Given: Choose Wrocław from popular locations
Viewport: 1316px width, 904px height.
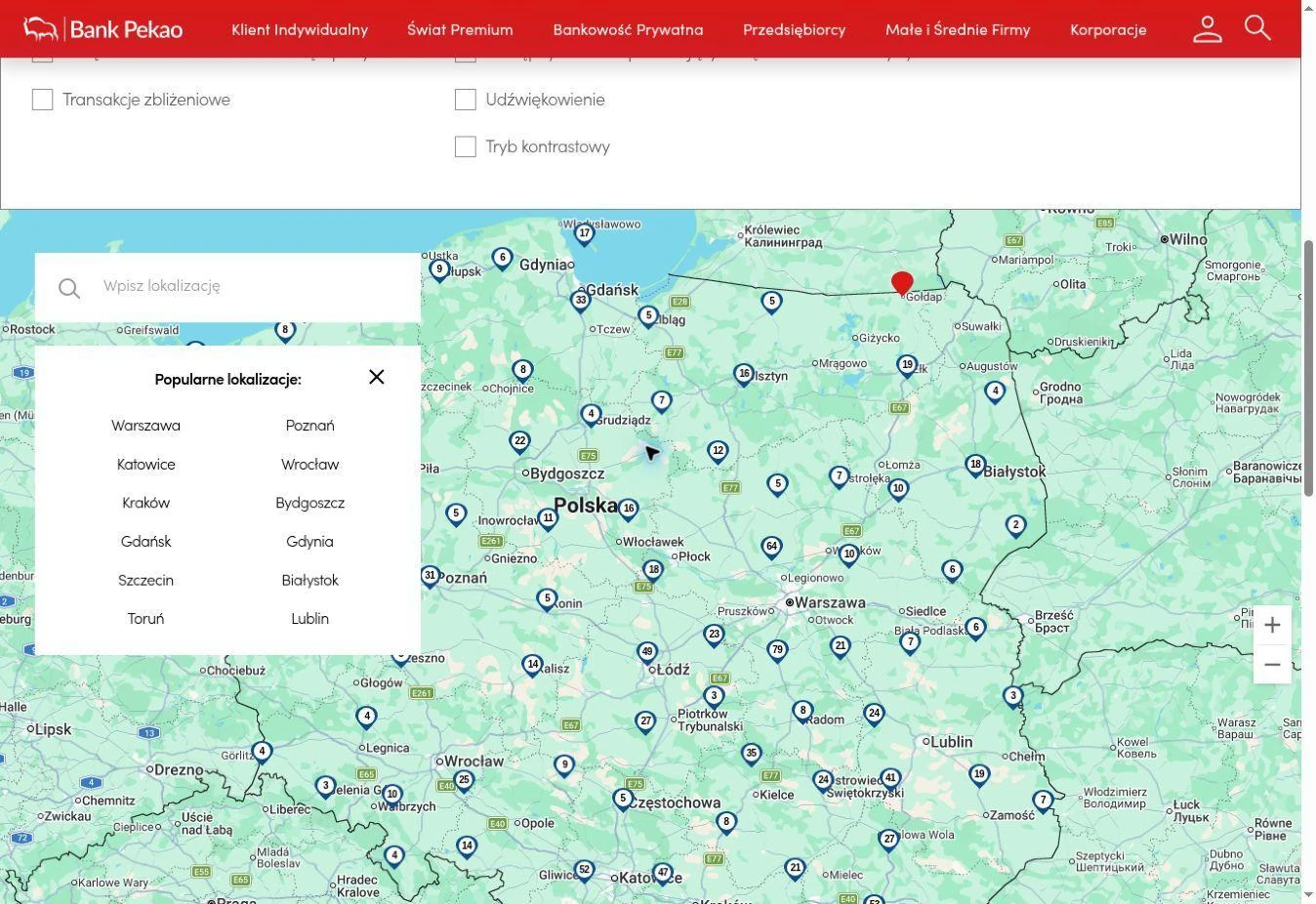Looking at the screenshot, I should pyautogui.click(x=309, y=465).
